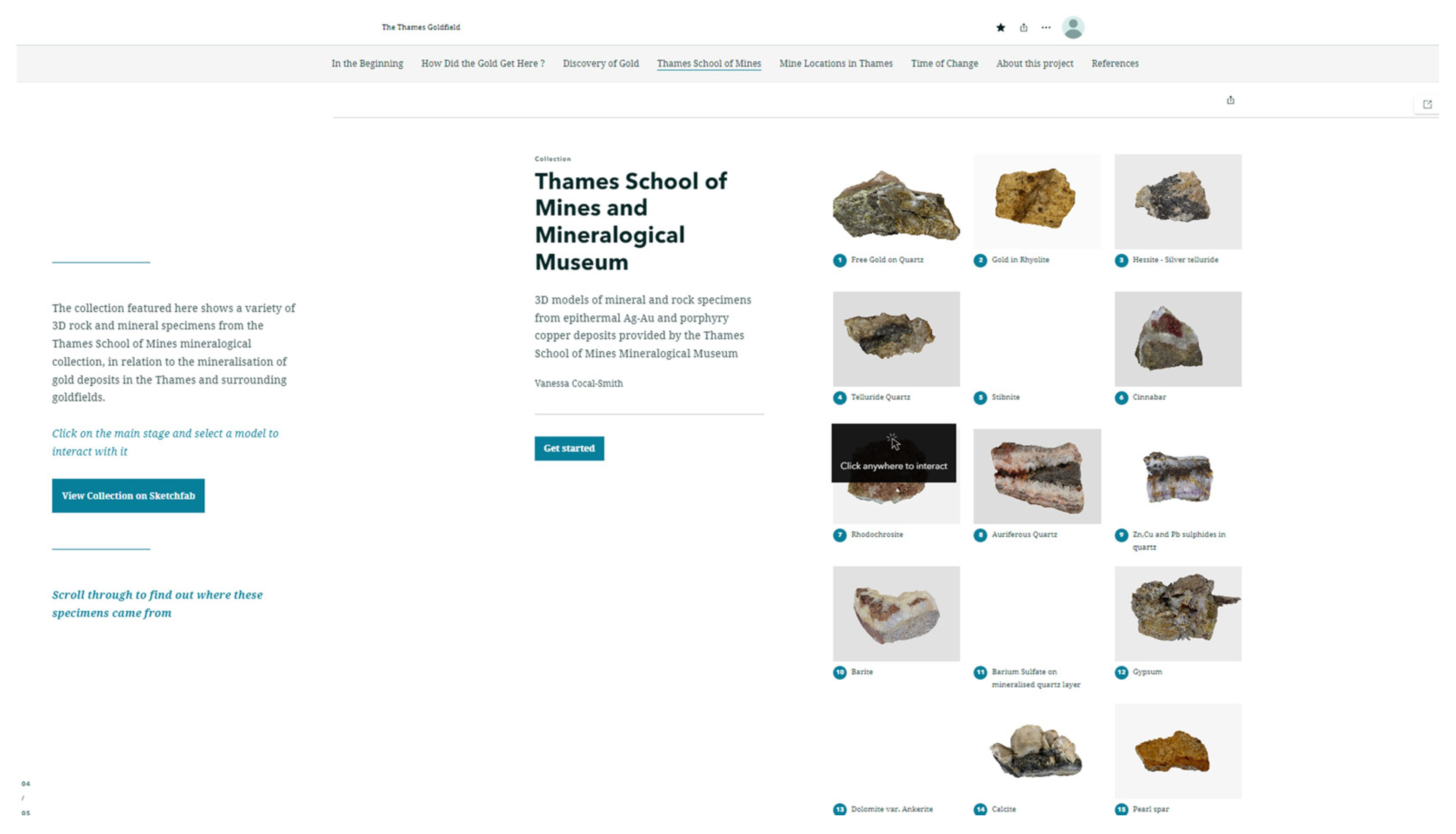Click numbered badge 1 Free Gold on Quartz
The height and width of the screenshot is (834, 1456).
tap(839, 261)
